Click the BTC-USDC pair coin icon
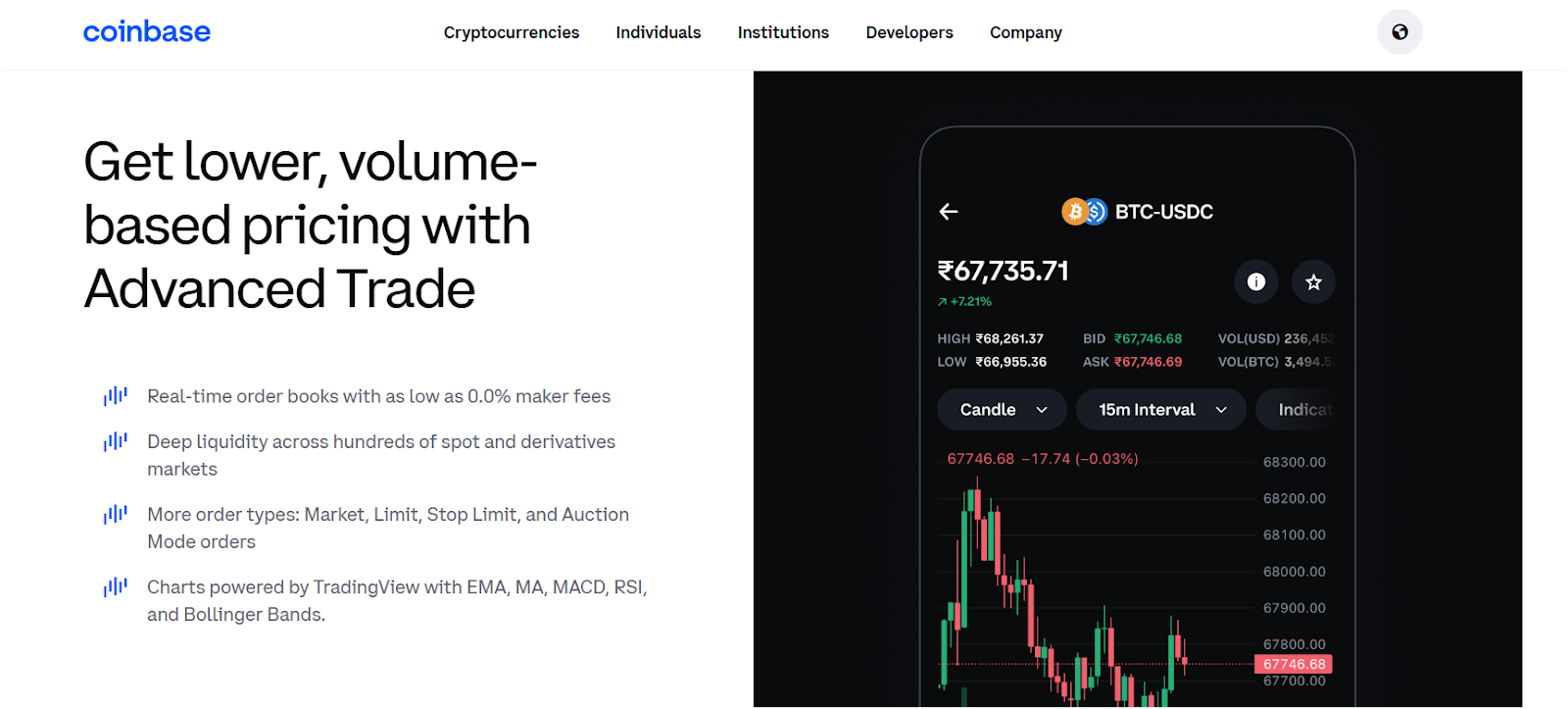Screen dimensions: 1568x709 tap(1084, 212)
